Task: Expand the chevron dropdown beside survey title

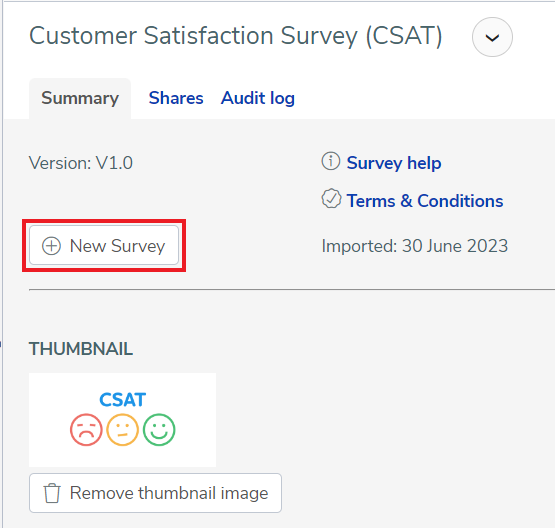Action: (x=492, y=37)
